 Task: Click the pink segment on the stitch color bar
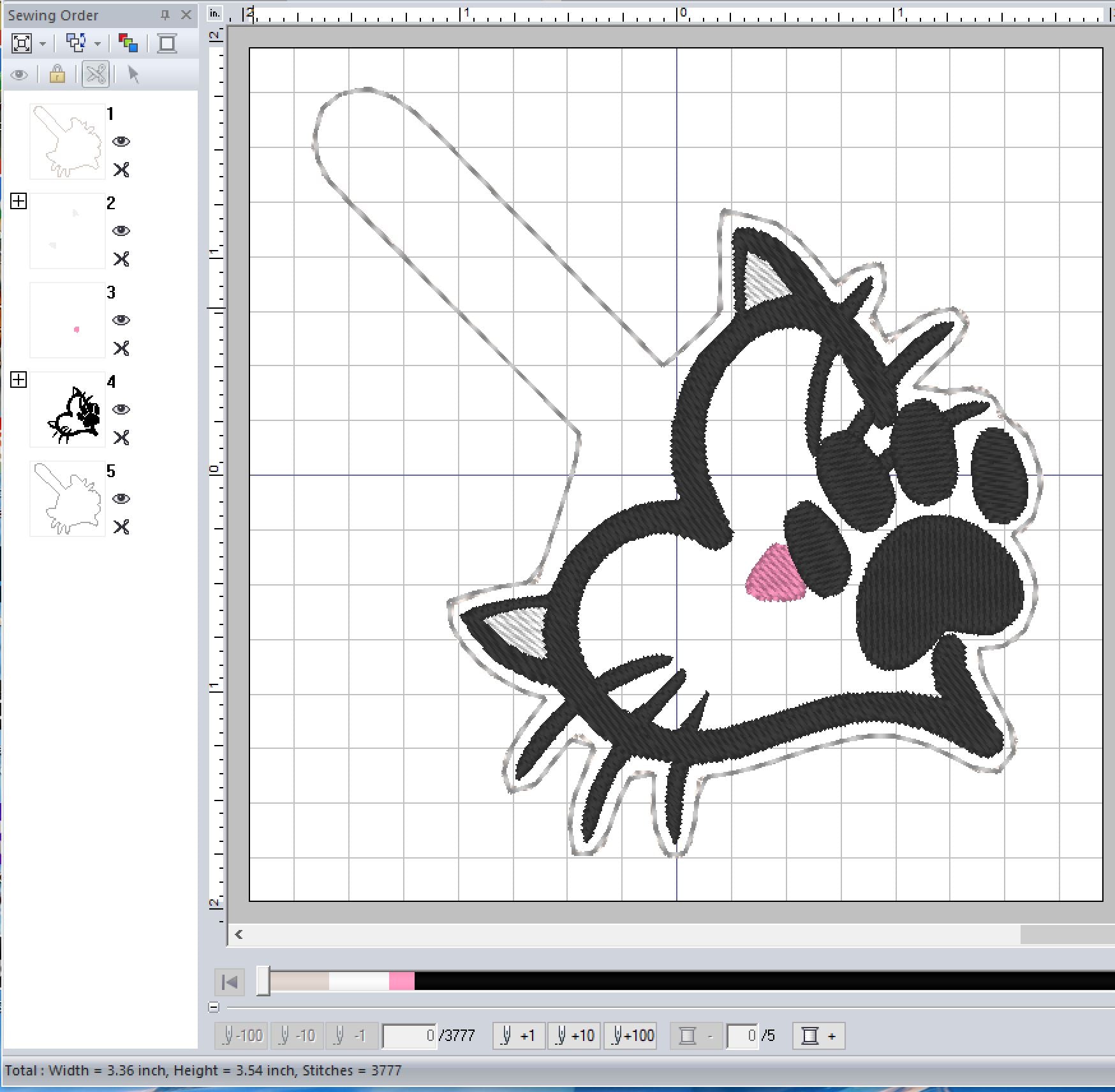point(401,981)
